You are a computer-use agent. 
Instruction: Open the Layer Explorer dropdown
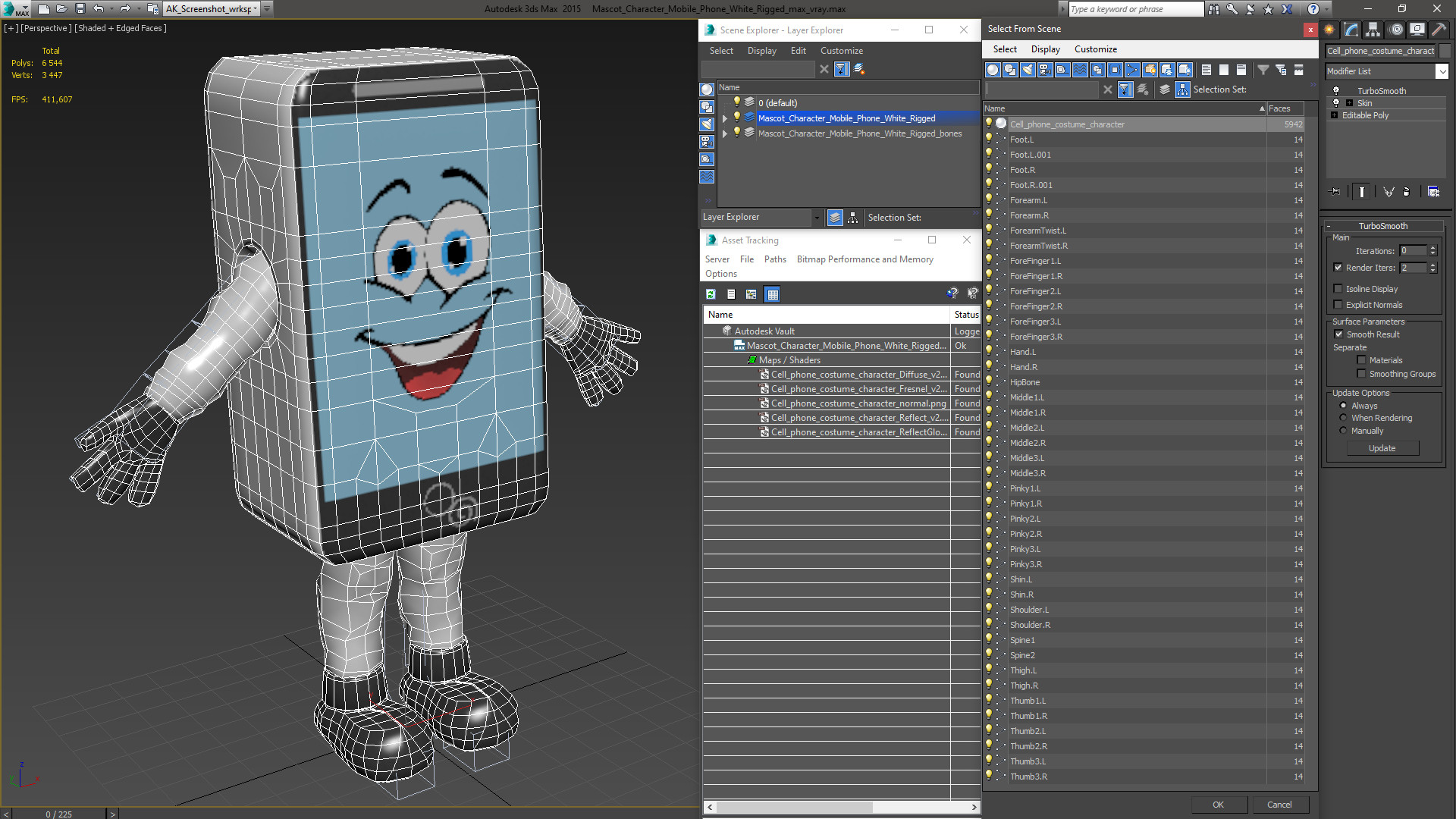click(817, 218)
